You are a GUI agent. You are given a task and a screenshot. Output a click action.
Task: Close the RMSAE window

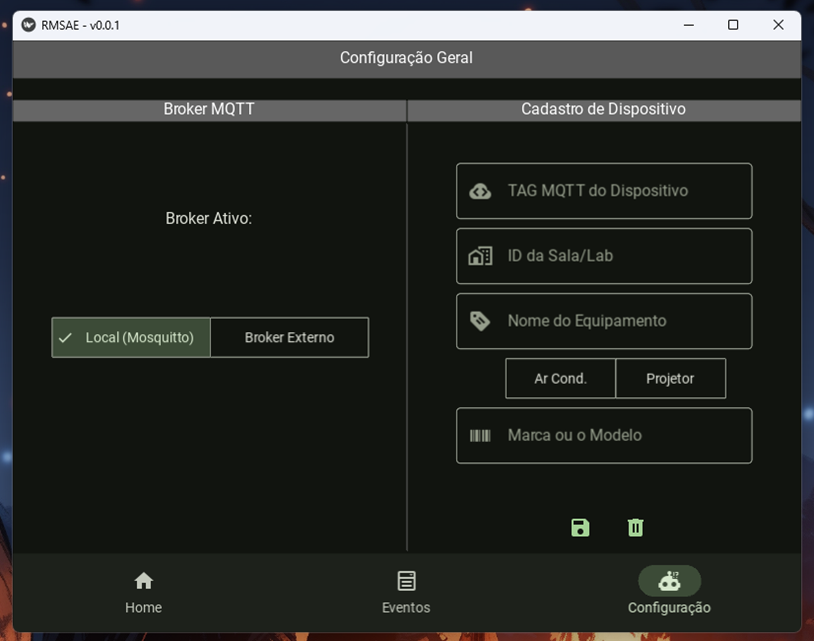pos(778,25)
